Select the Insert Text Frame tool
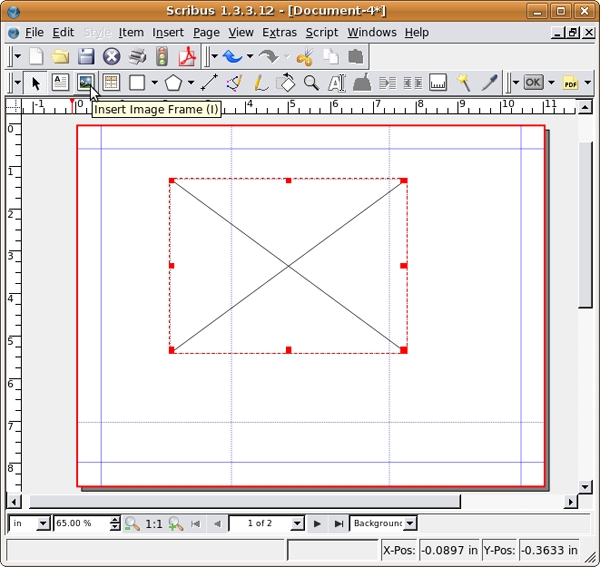The image size is (600, 567). pos(60,83)
